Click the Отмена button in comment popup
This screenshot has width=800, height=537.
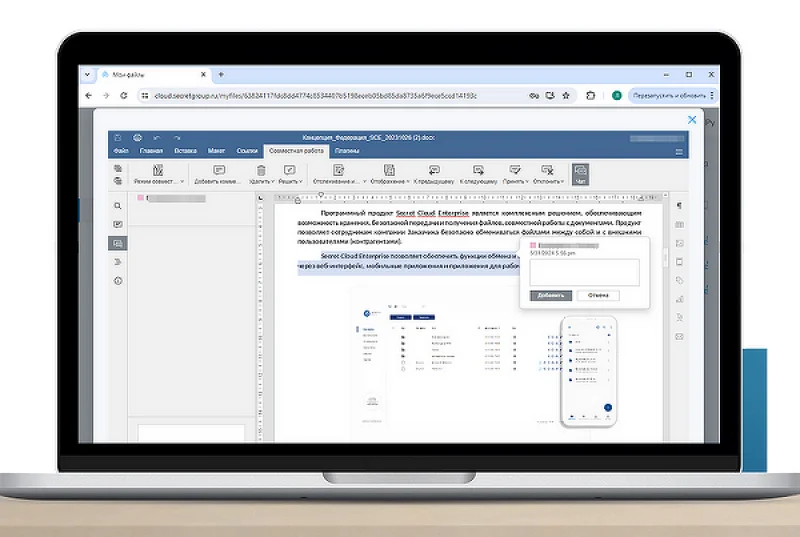click(598, 296)
